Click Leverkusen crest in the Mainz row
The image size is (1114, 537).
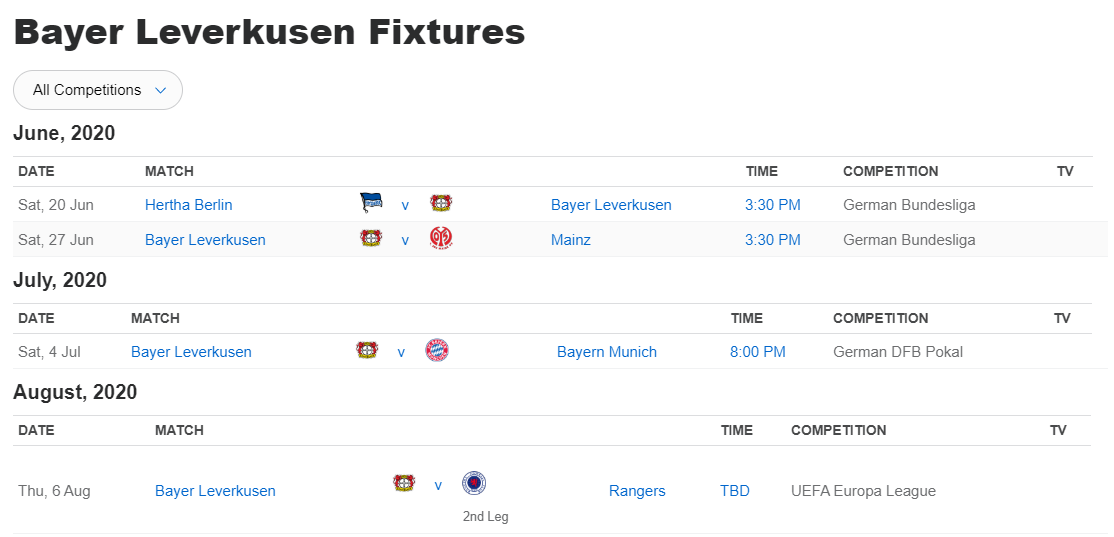click(371, 239)
